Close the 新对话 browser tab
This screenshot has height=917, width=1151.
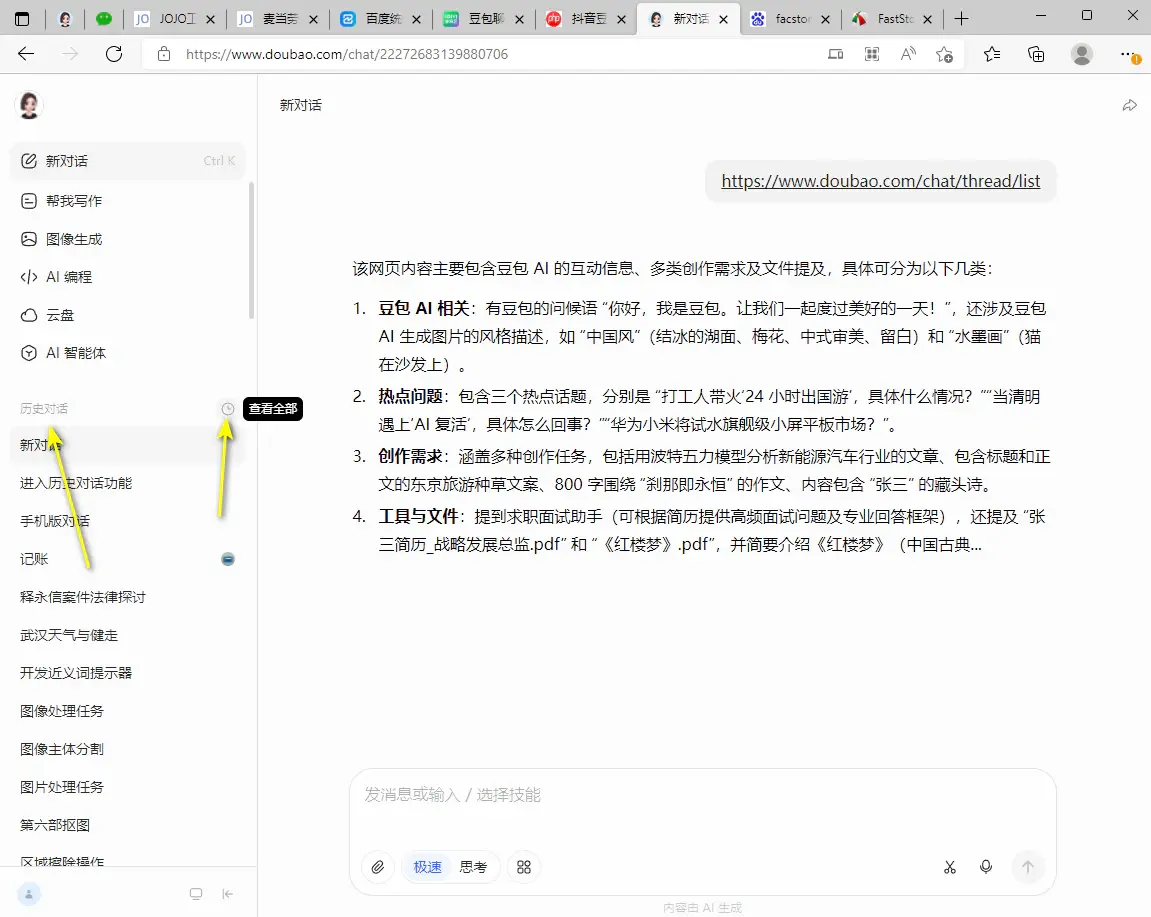724,20
